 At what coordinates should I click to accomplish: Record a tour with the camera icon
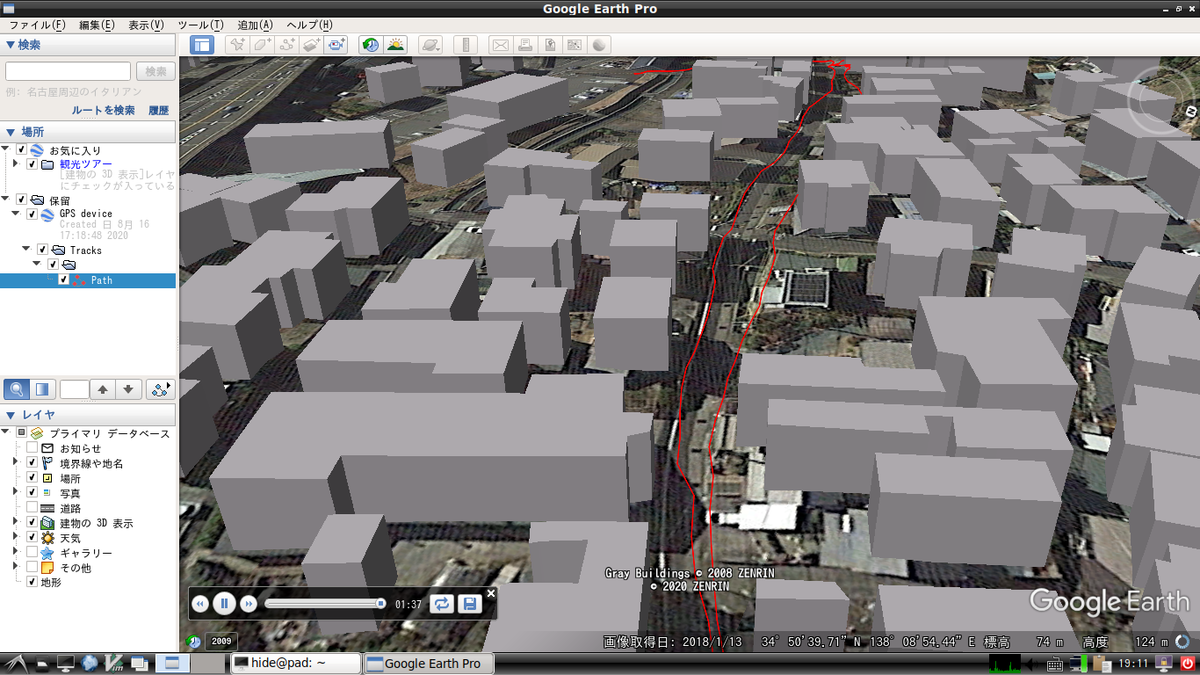point(337,44)
